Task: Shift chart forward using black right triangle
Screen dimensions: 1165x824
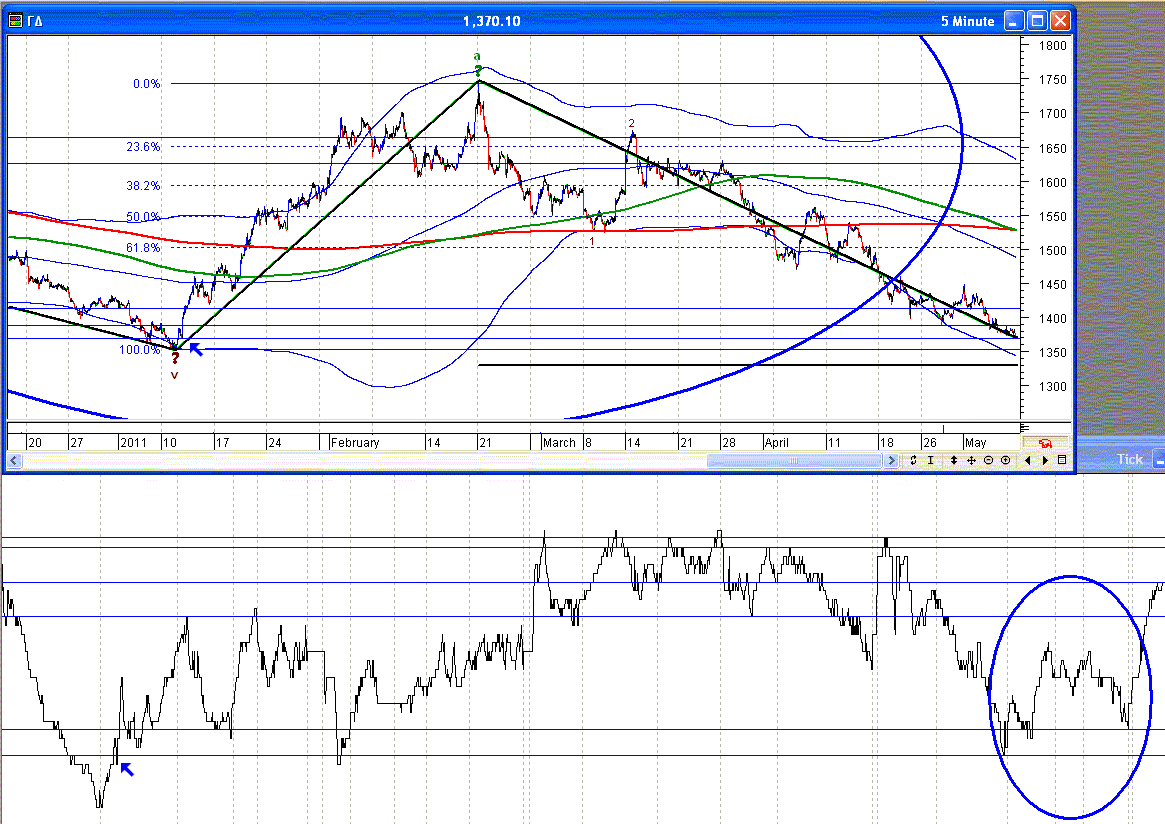Action: click(1045, 460)
